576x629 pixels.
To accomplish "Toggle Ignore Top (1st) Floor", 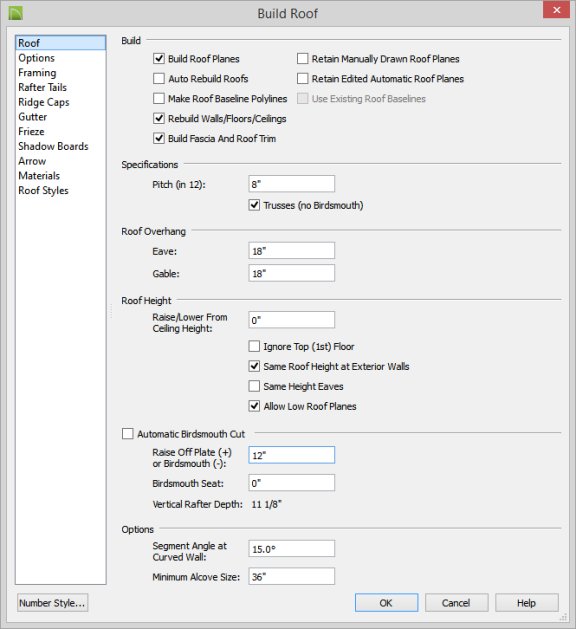I will coord(254,346).
